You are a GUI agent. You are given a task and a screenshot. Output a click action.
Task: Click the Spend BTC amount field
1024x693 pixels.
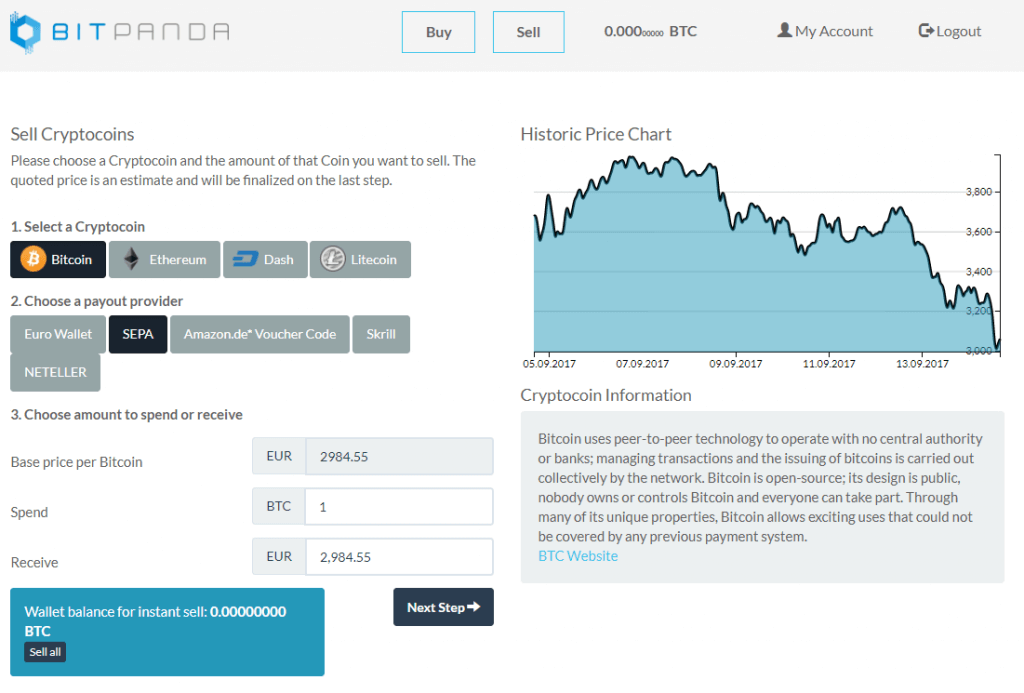pos(399,506)
